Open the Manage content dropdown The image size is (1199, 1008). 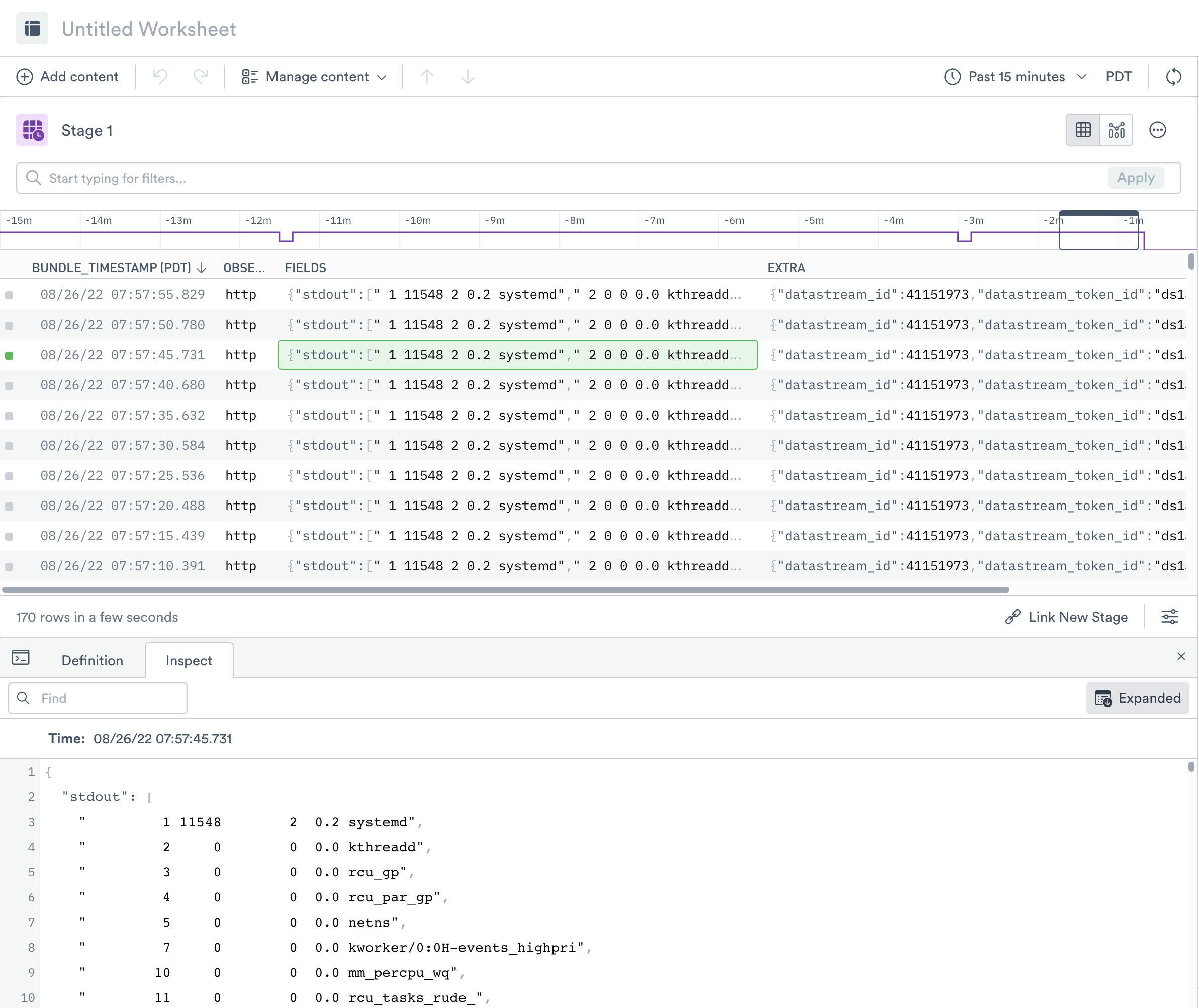(x=315, y=76)
